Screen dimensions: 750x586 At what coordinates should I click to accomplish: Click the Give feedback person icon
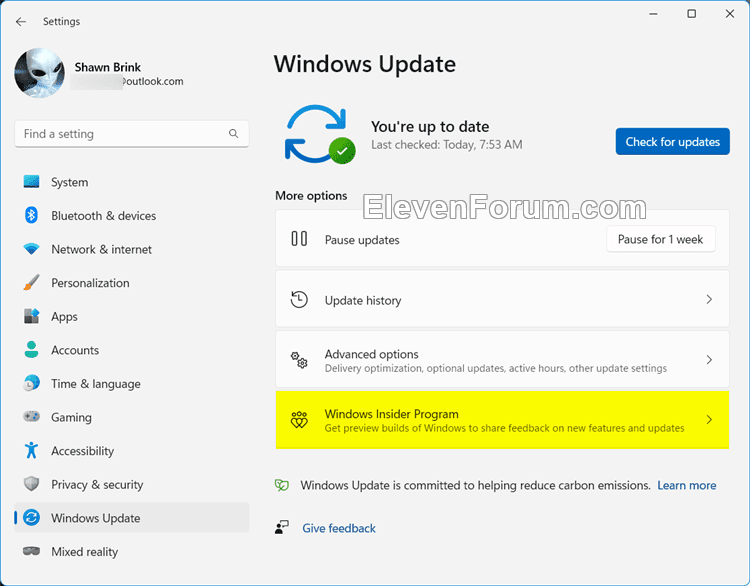(282, 527)
